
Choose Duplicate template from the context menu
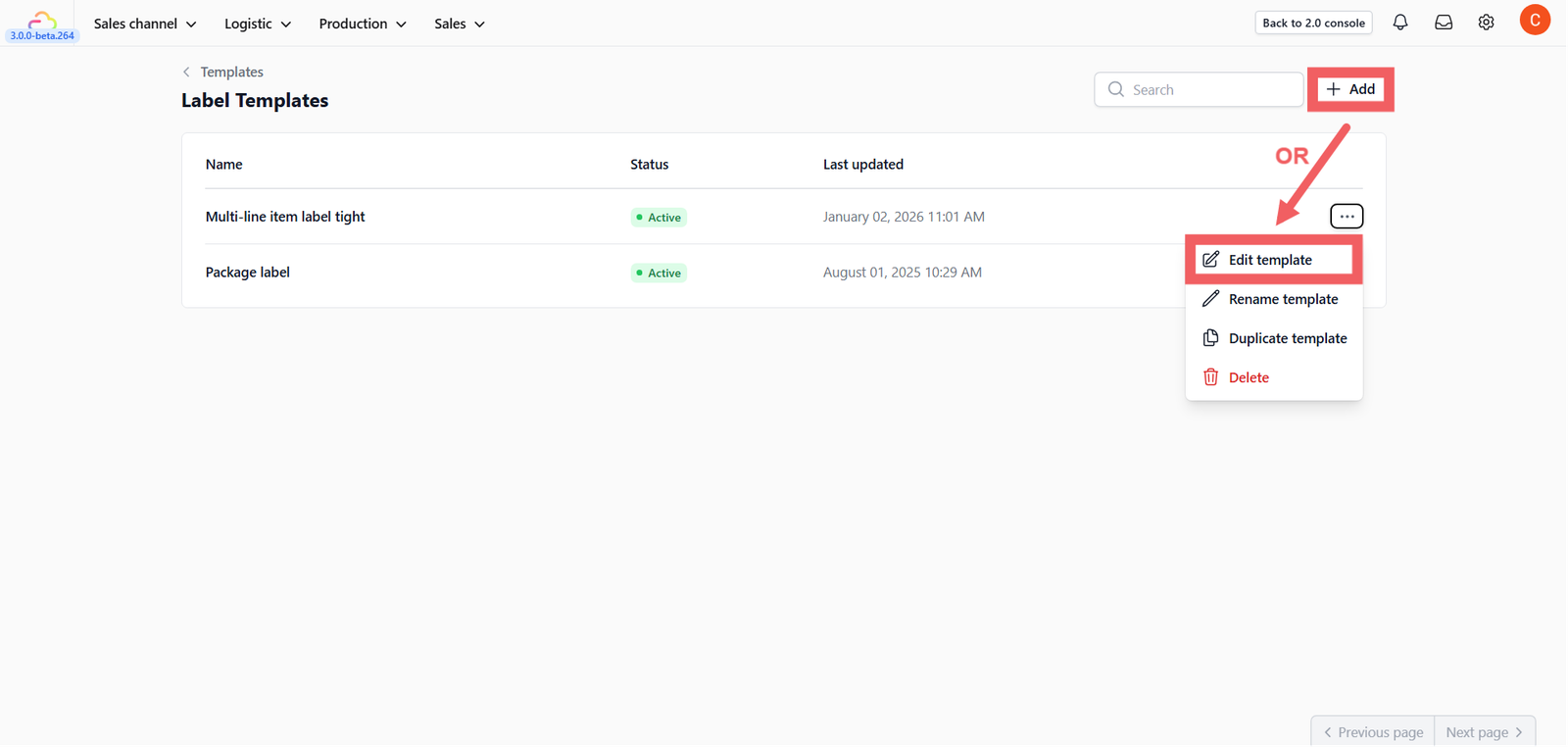click(1274, 338)
